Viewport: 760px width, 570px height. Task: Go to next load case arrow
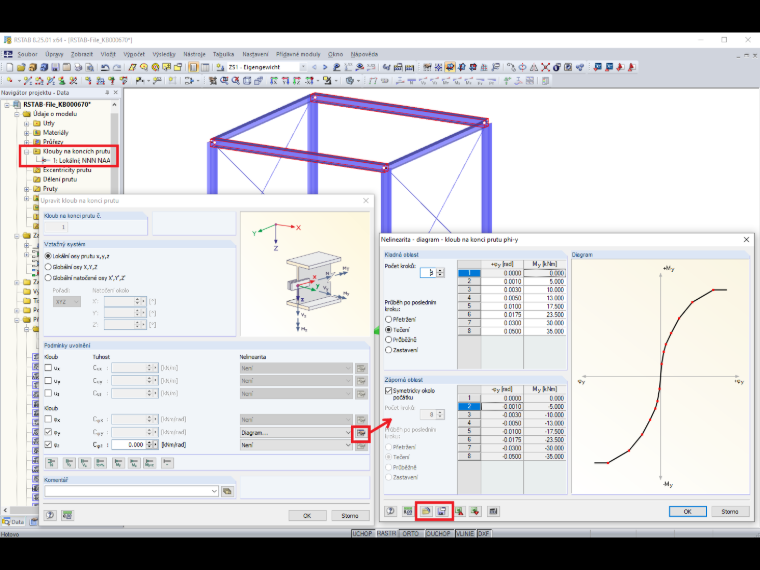coord(325,67)
